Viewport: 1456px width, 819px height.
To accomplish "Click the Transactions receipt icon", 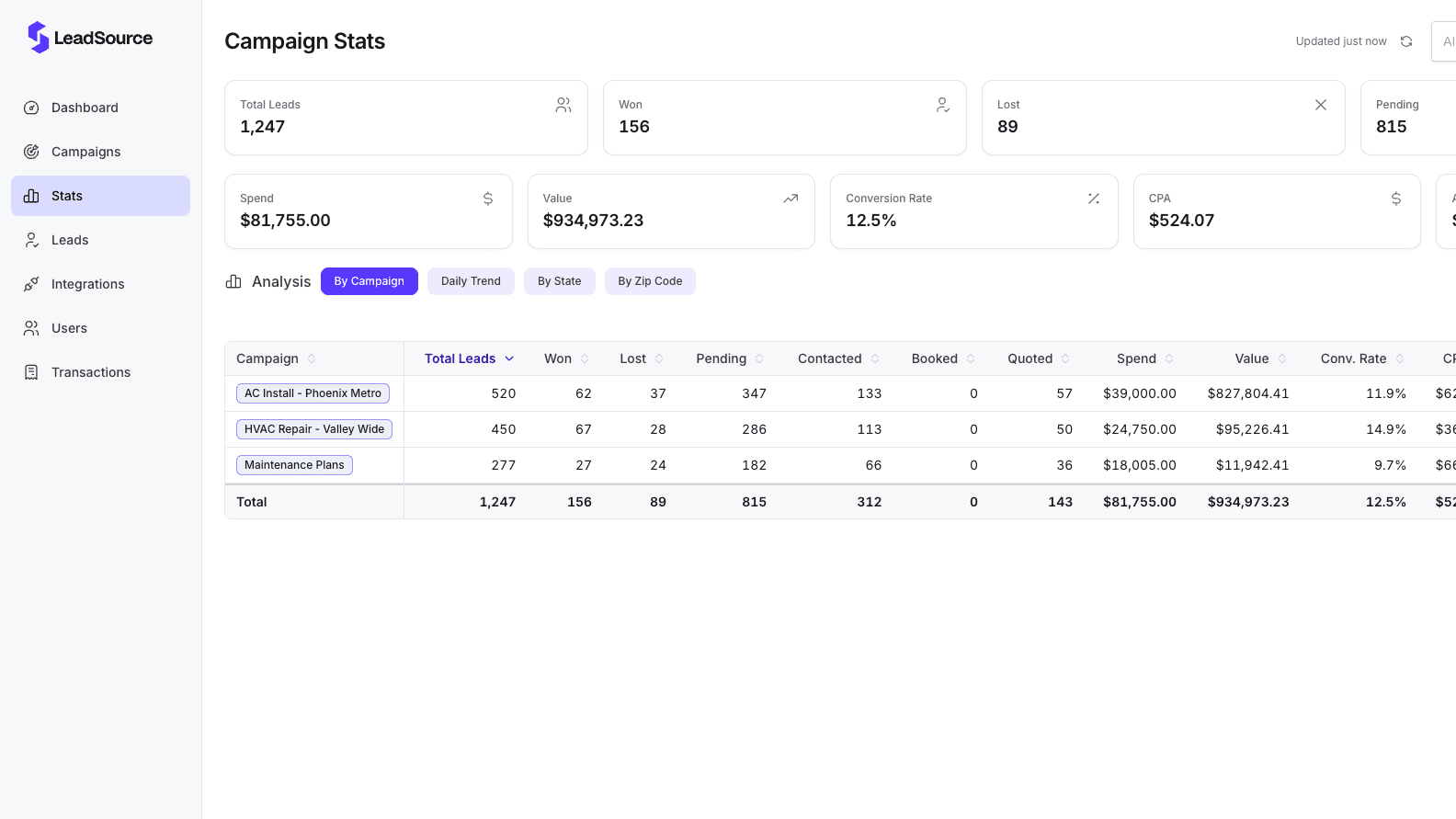I will tap(31, 372).
